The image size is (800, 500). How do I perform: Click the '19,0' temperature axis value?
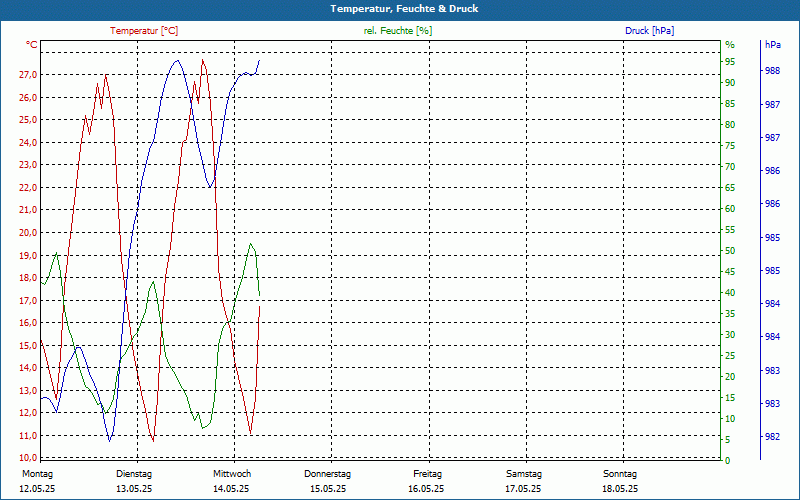[28, 255]
